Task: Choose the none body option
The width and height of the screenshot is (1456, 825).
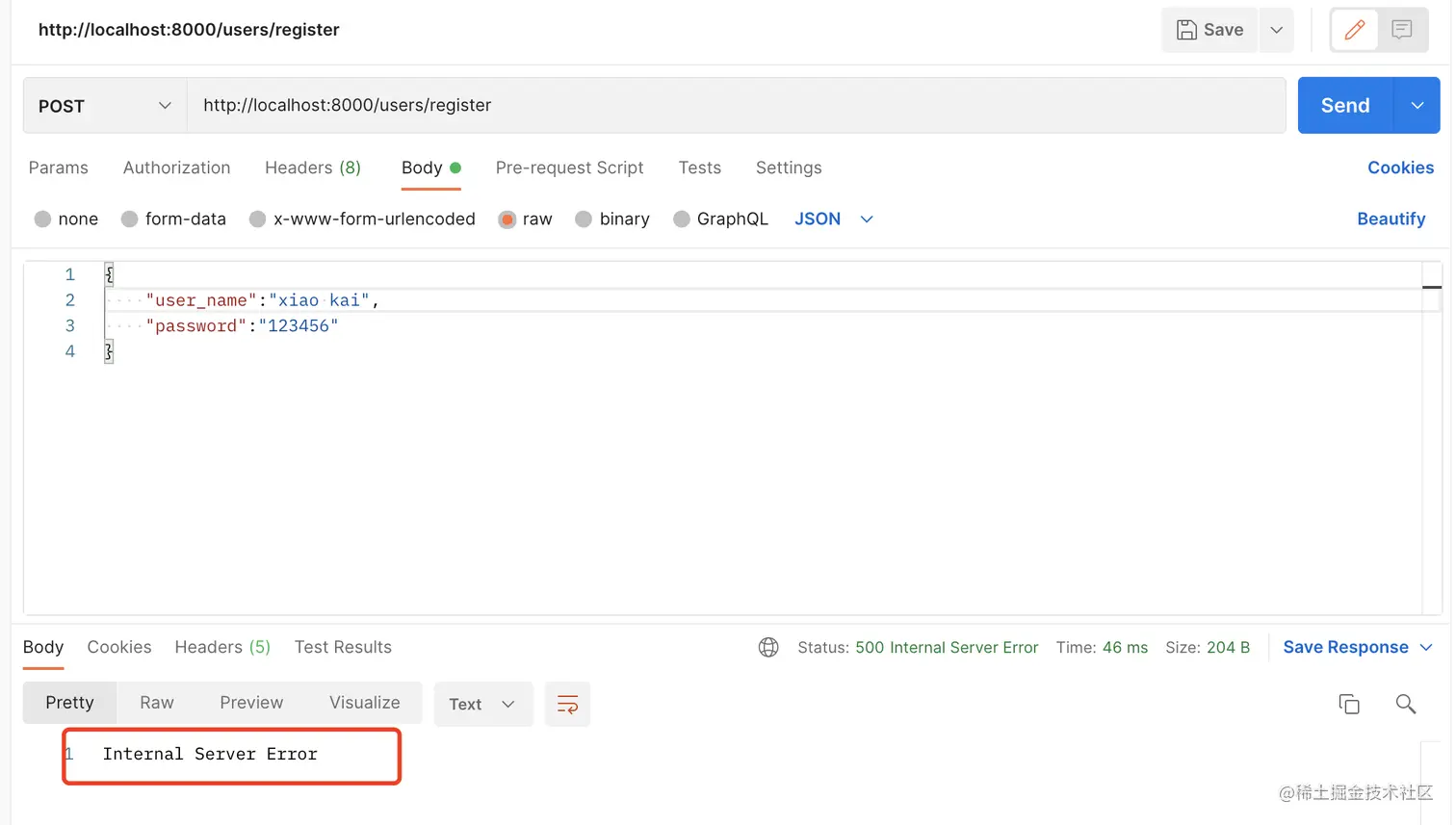Action: coord(42,219)
